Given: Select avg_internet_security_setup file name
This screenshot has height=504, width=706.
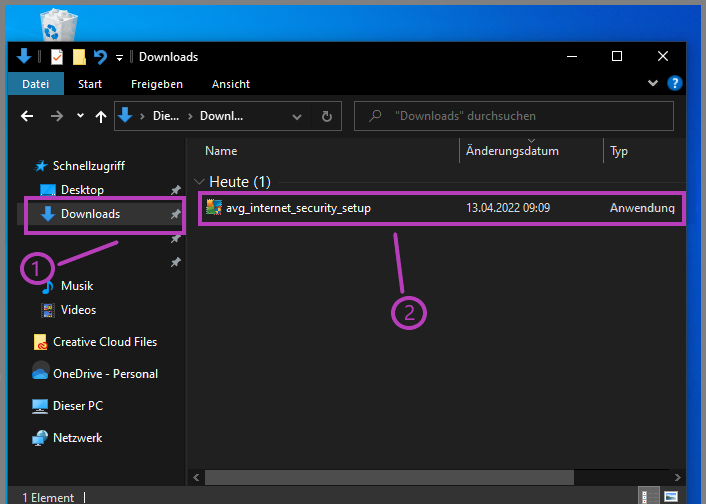Looking at the screenshot, I should [x=298, y=208].
